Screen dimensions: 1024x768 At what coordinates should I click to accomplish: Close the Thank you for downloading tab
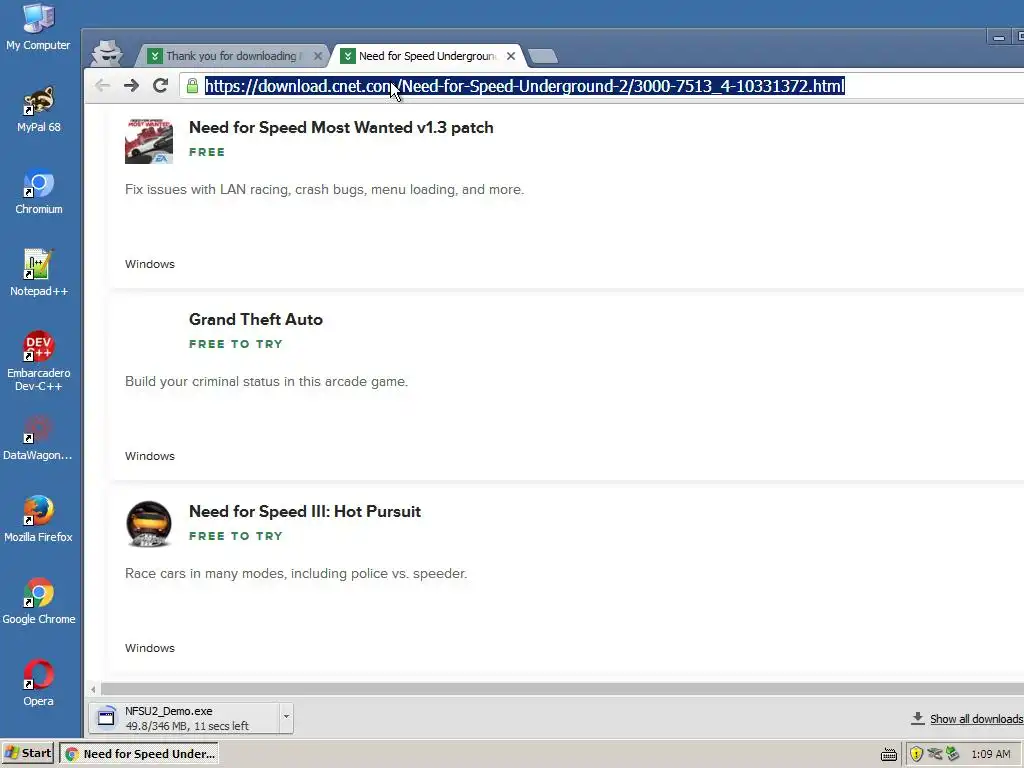318,56
